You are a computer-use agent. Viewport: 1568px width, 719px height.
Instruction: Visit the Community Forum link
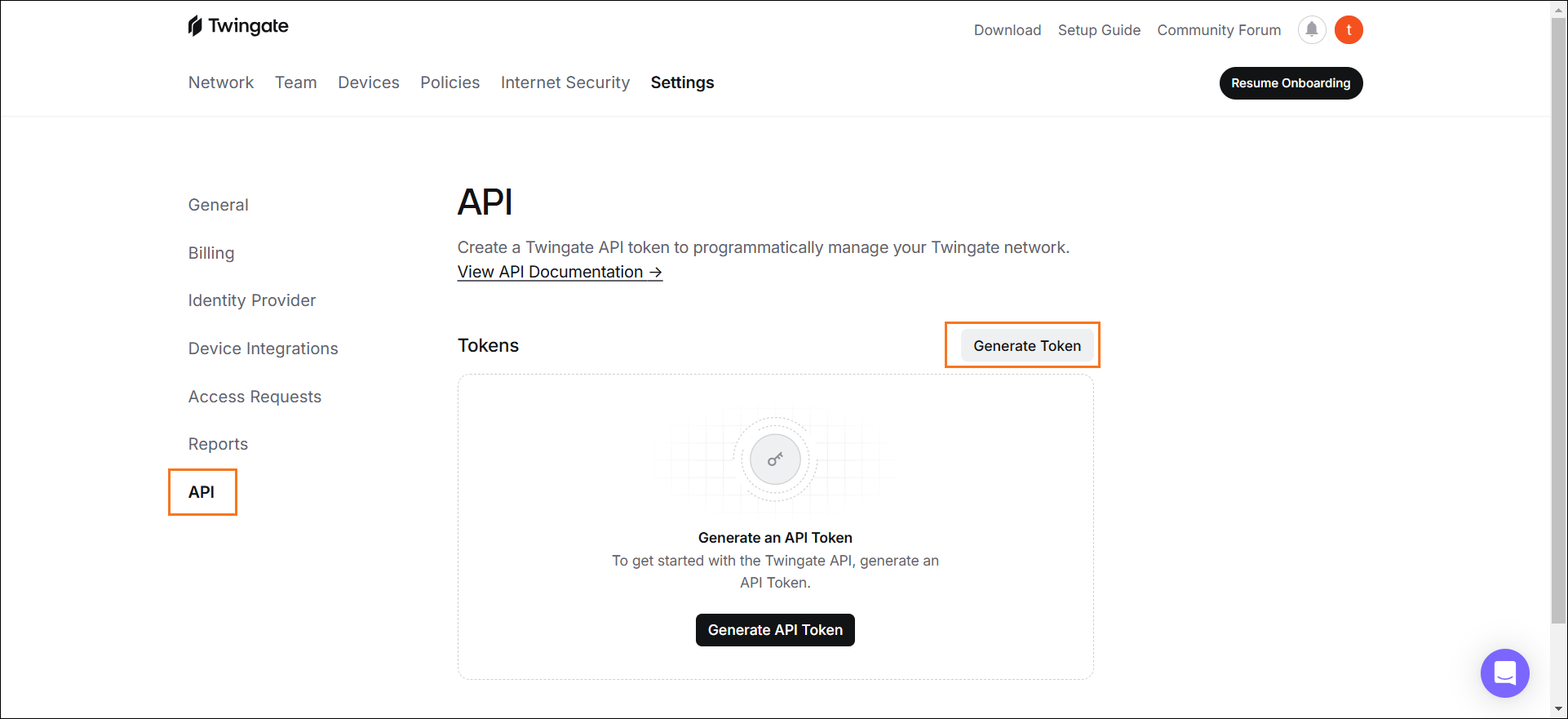tap(1219, 30)
